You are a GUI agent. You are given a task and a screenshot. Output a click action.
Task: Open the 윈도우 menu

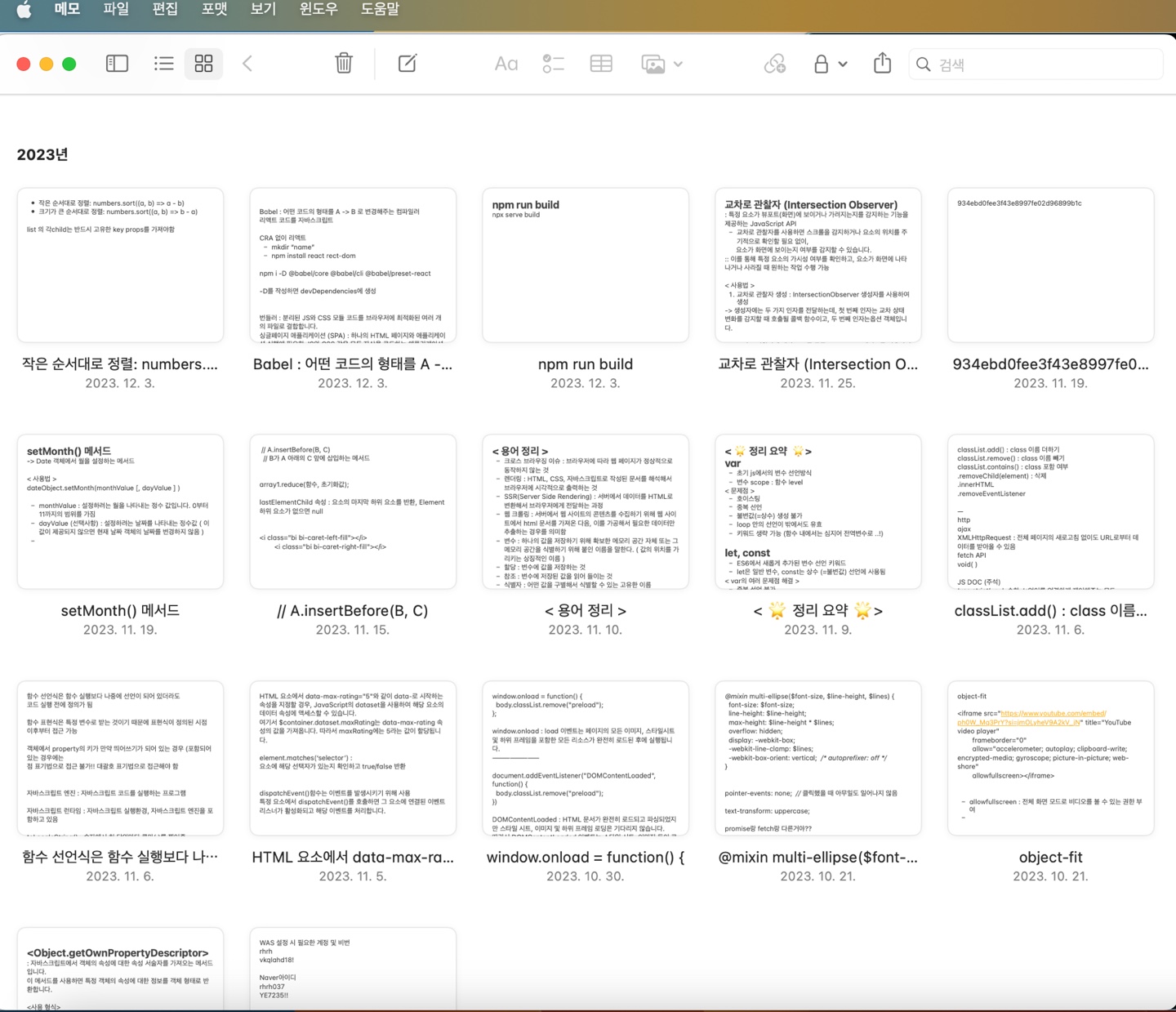tap(318, 9)
